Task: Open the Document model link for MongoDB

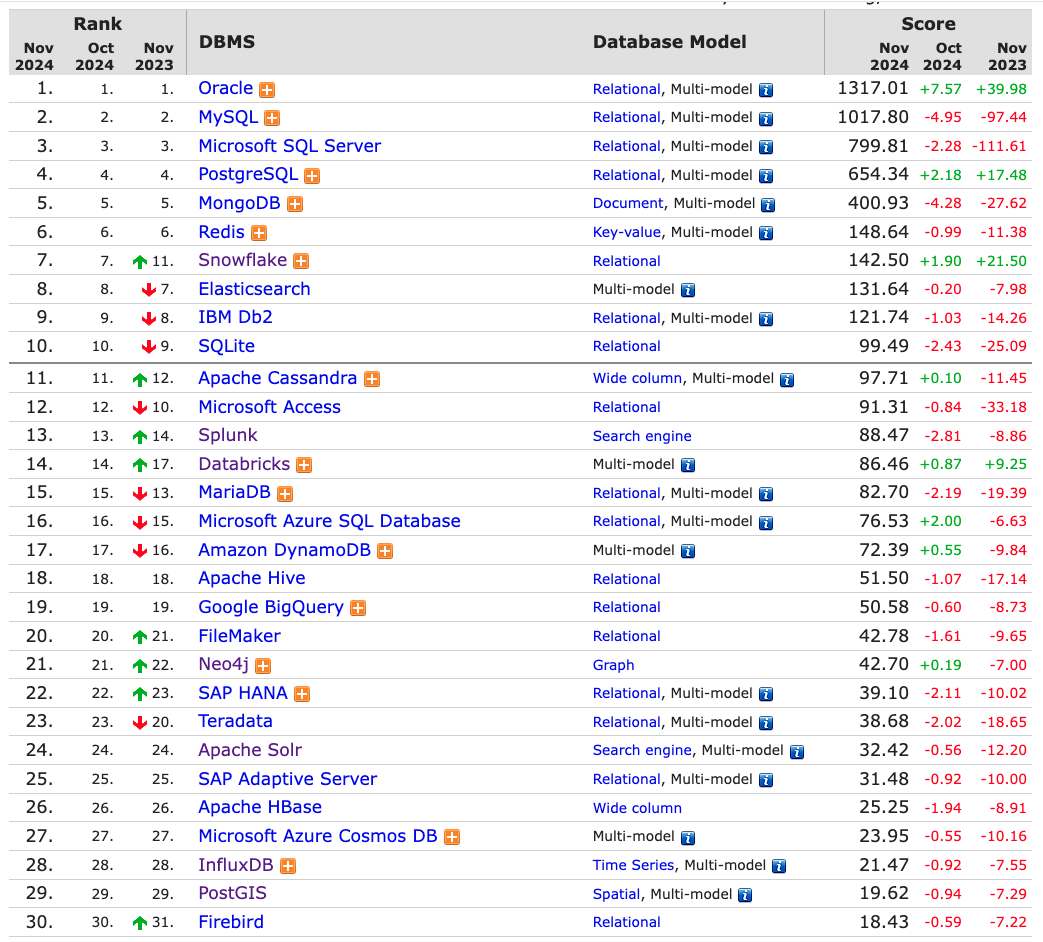Action: click(x=626, y=204)
